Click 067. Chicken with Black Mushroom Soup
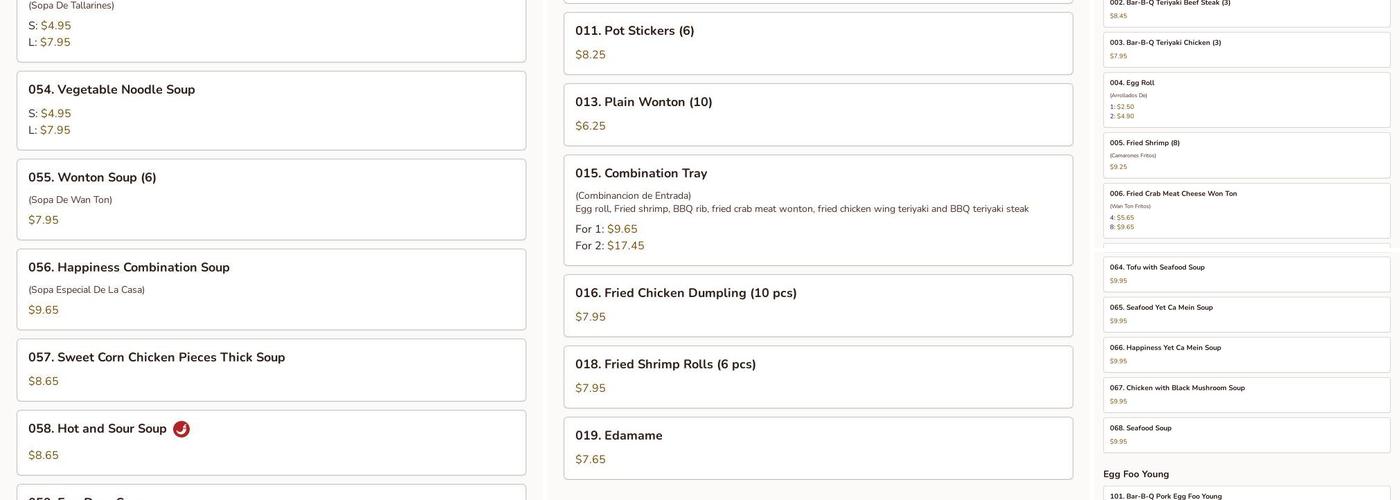Viewport: 1400px width, 500px height. pos(1246,394)
